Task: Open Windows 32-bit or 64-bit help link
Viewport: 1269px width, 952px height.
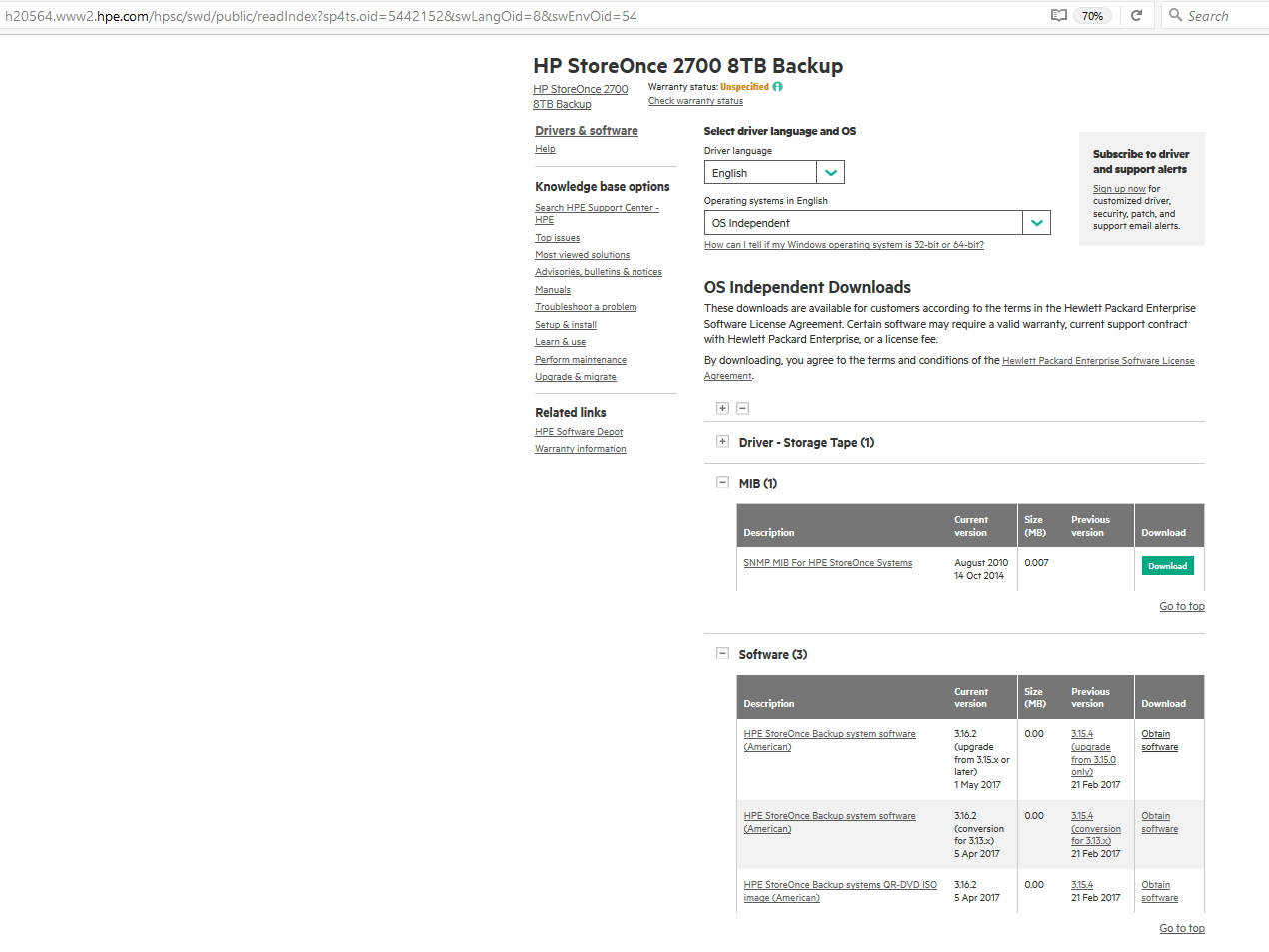Action: pos(844,245)
